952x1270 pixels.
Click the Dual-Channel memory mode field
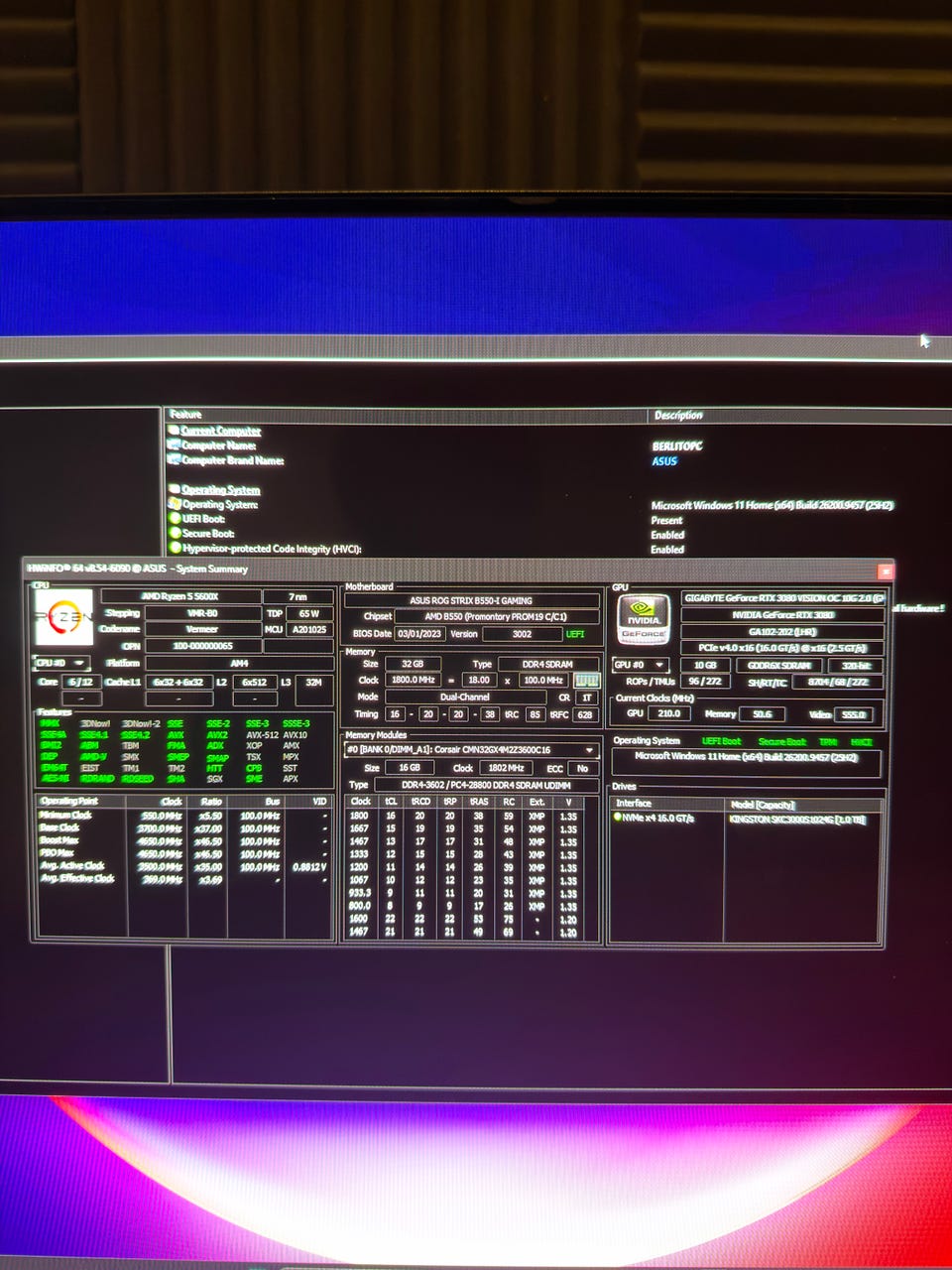[x=465, y=698]
